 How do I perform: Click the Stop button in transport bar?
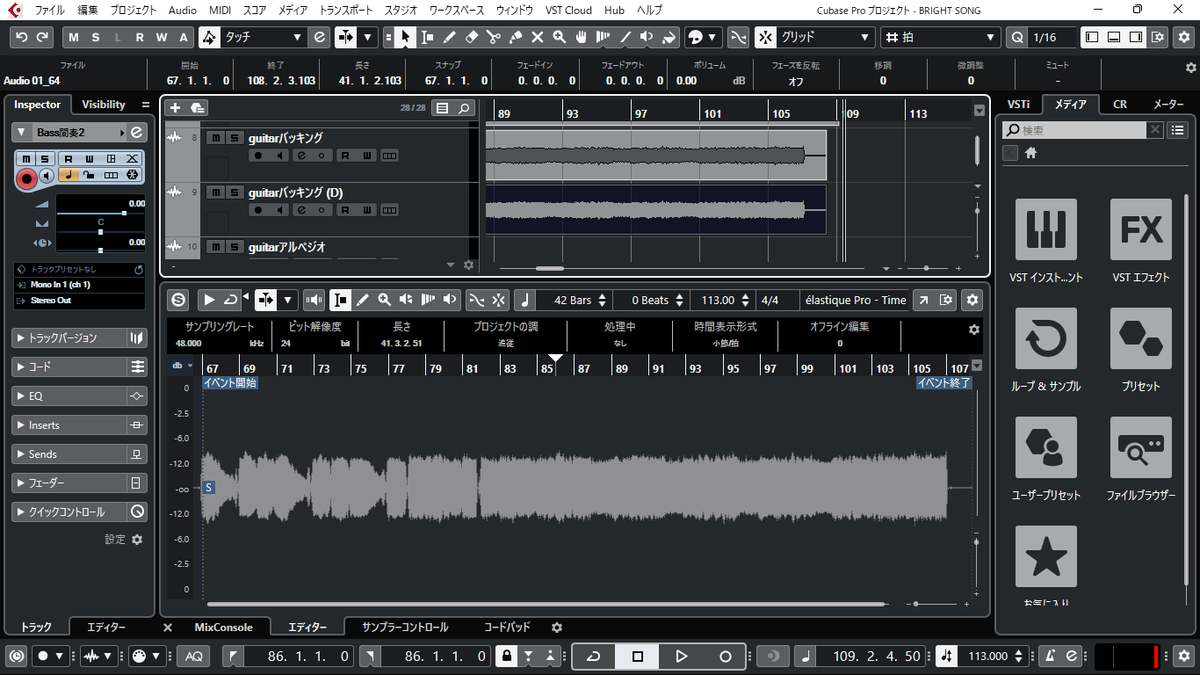[637, 656]
